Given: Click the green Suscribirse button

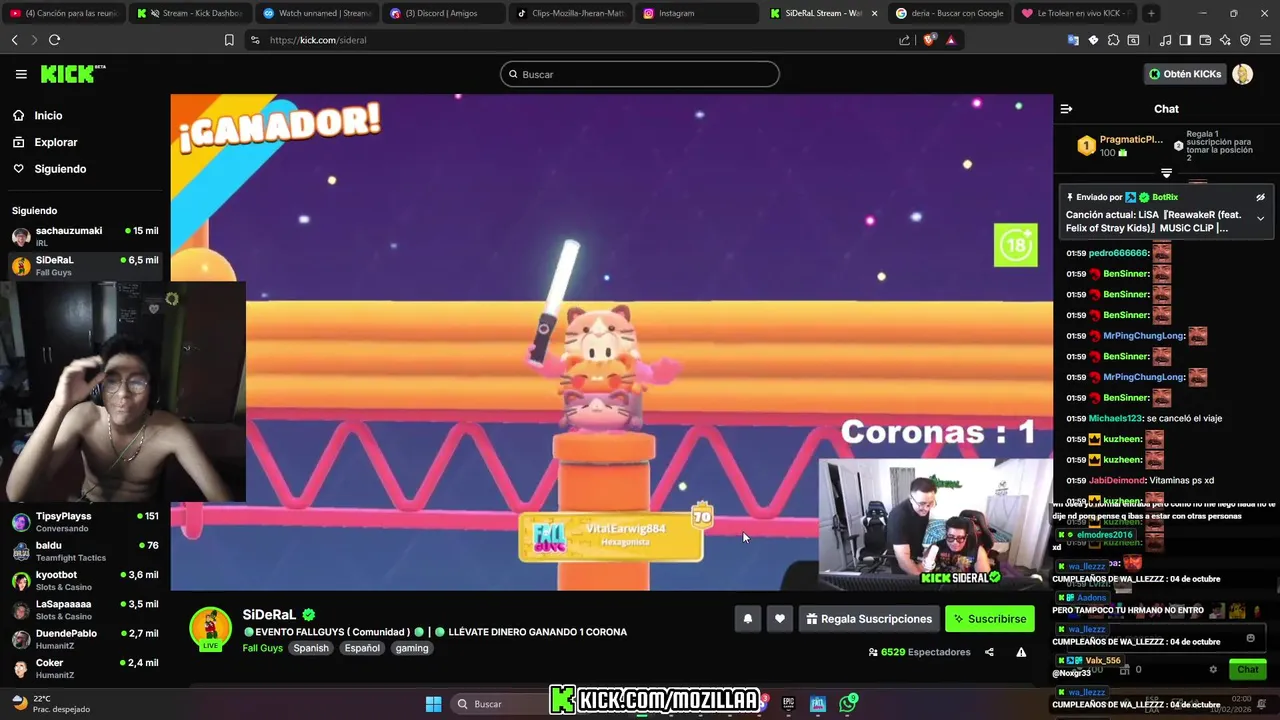Looking at the screenshot, I should 990,619.
